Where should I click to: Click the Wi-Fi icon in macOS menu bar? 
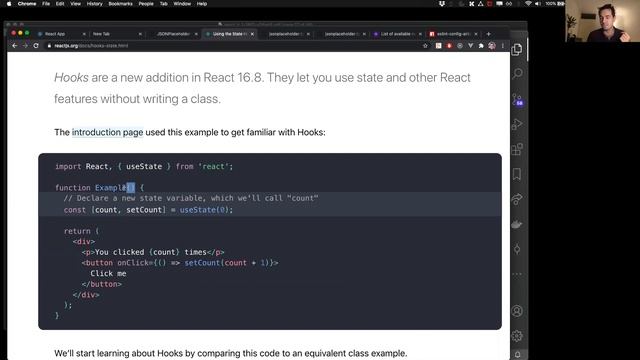pos(528,4)
